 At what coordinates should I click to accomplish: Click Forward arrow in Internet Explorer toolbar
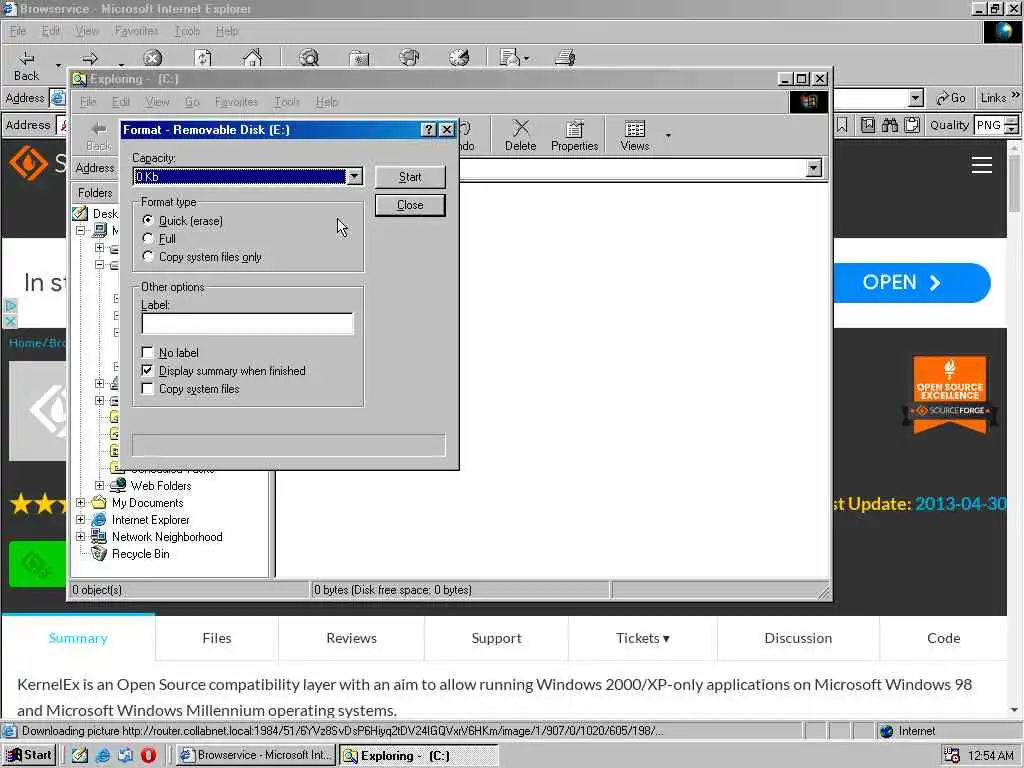(89, 59)
